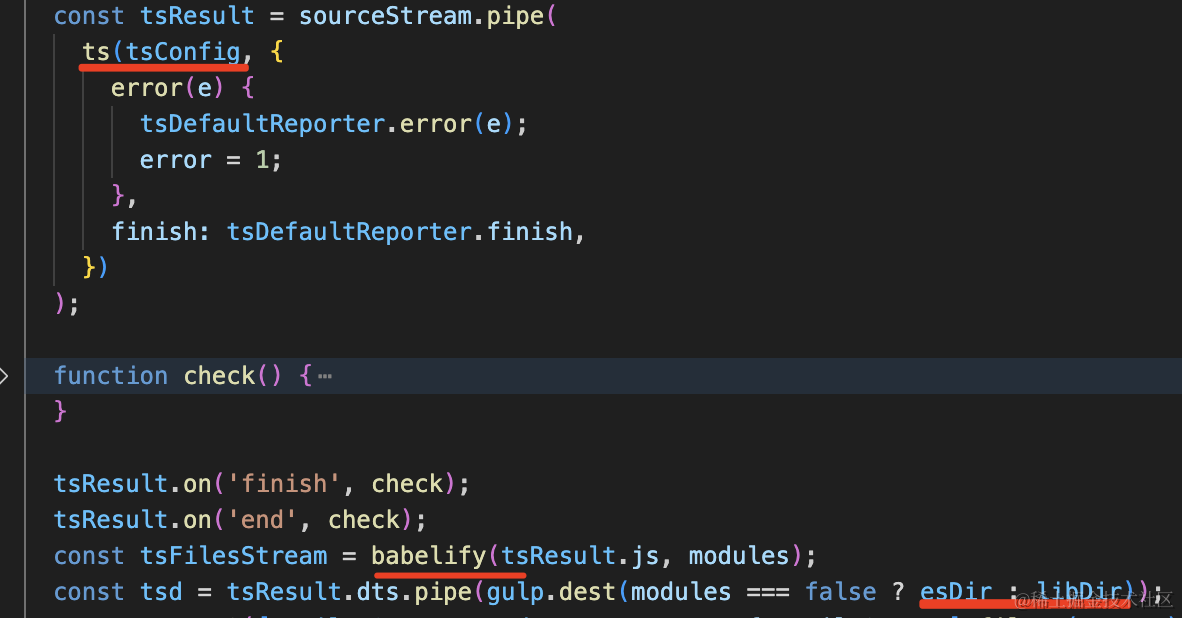
Task: Click the tsConfig argument in ts call
Action: (x=183, y=51)
